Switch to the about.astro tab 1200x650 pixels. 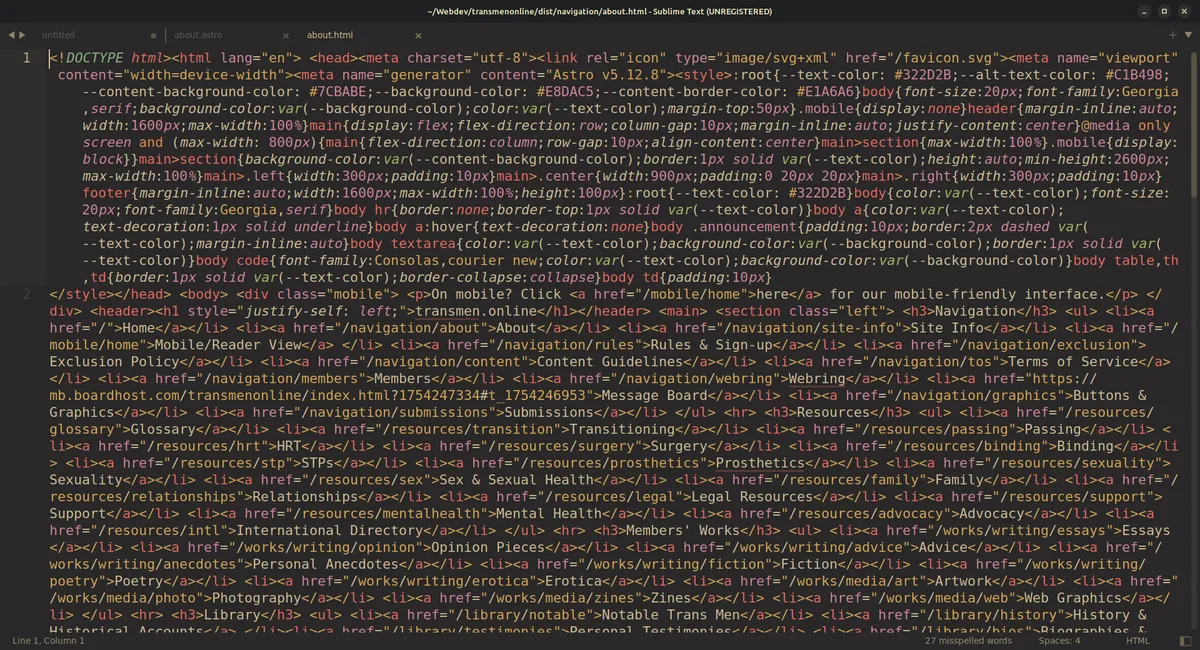pos(198,35)
